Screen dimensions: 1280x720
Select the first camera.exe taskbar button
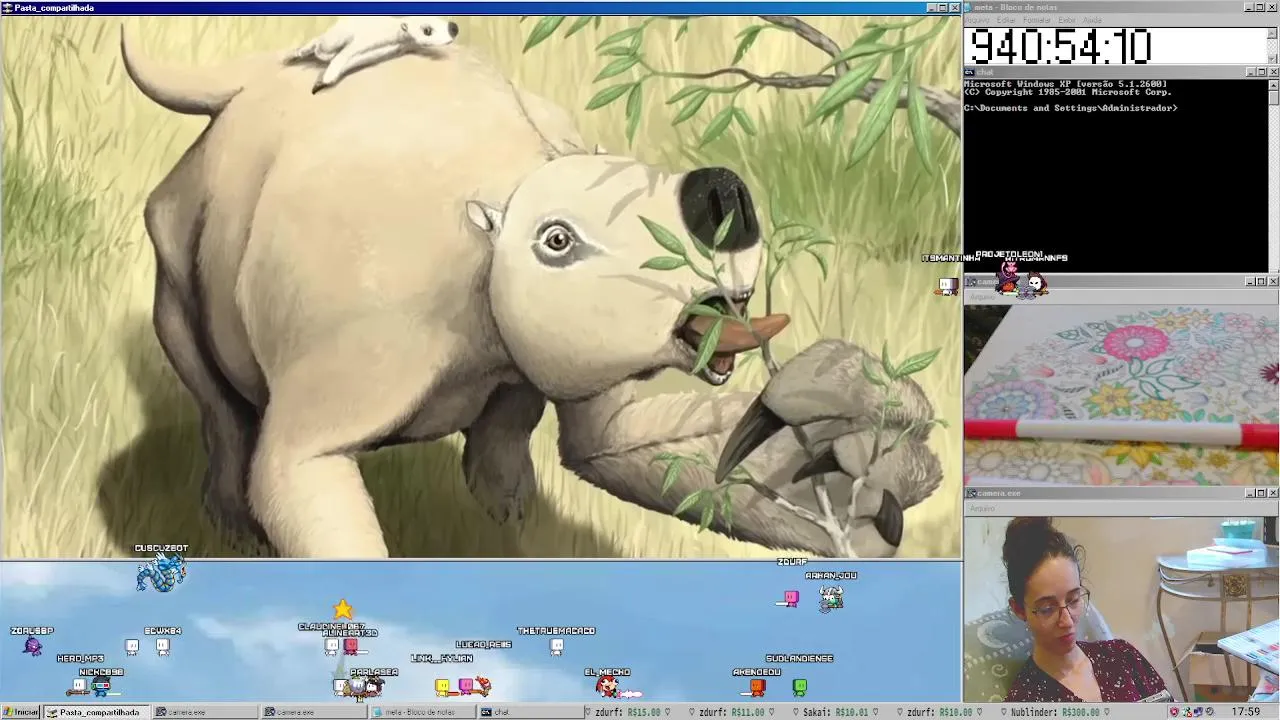click(x=205, y=712)
